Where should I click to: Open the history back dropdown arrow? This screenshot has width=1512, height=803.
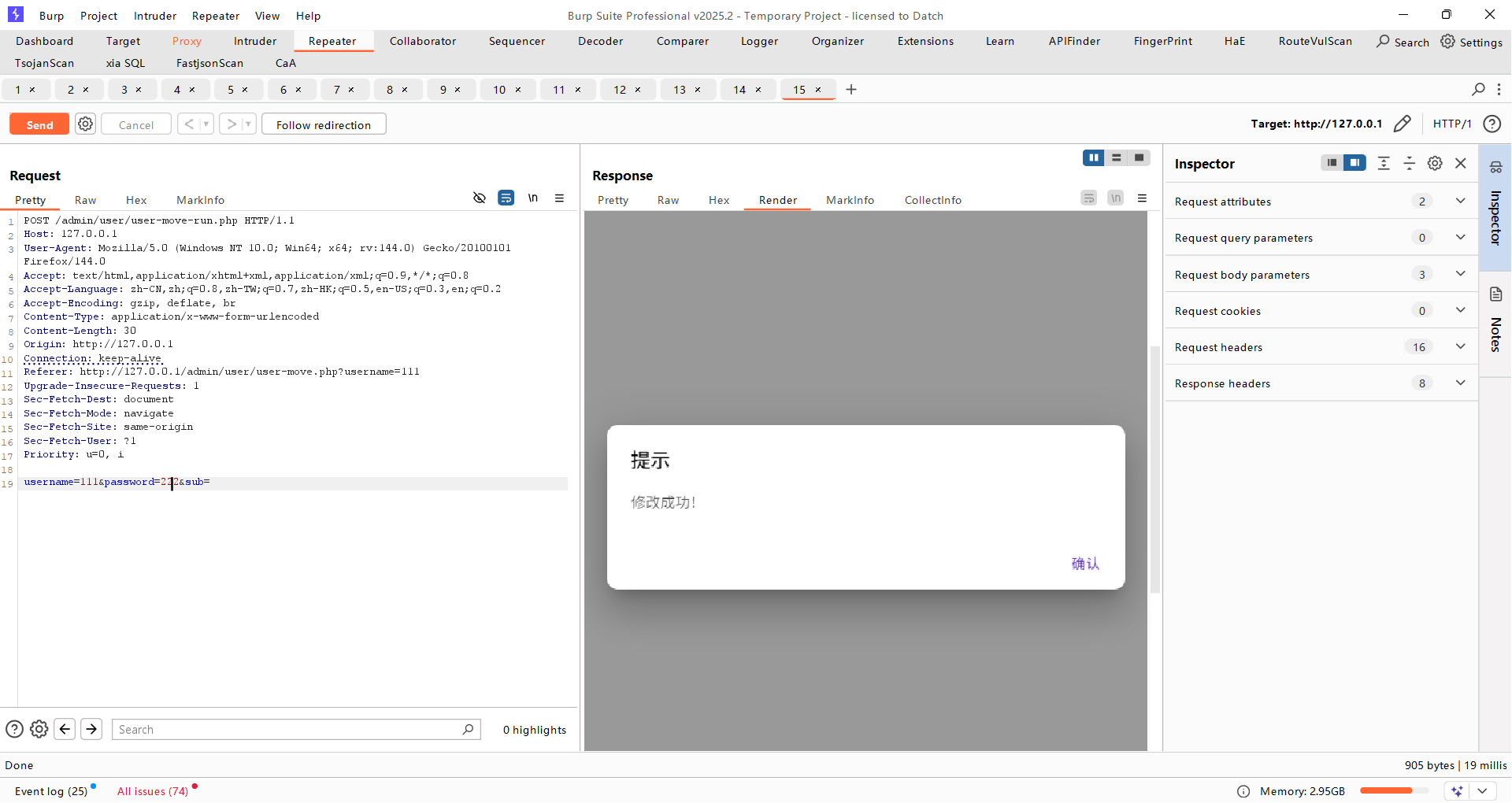(206, 124)
